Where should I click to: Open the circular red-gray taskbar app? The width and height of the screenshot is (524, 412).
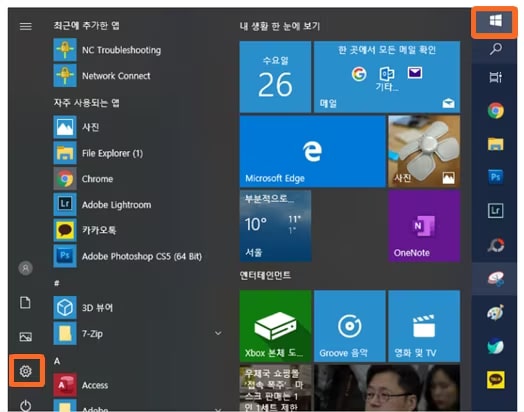tap(495, 245)
